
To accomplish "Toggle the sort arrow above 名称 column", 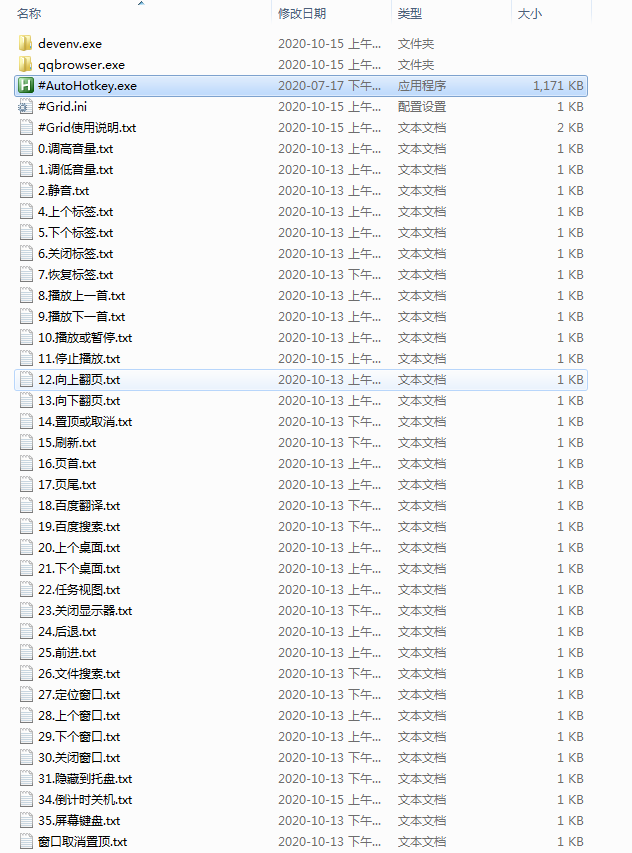I will [x=141, y=3].
